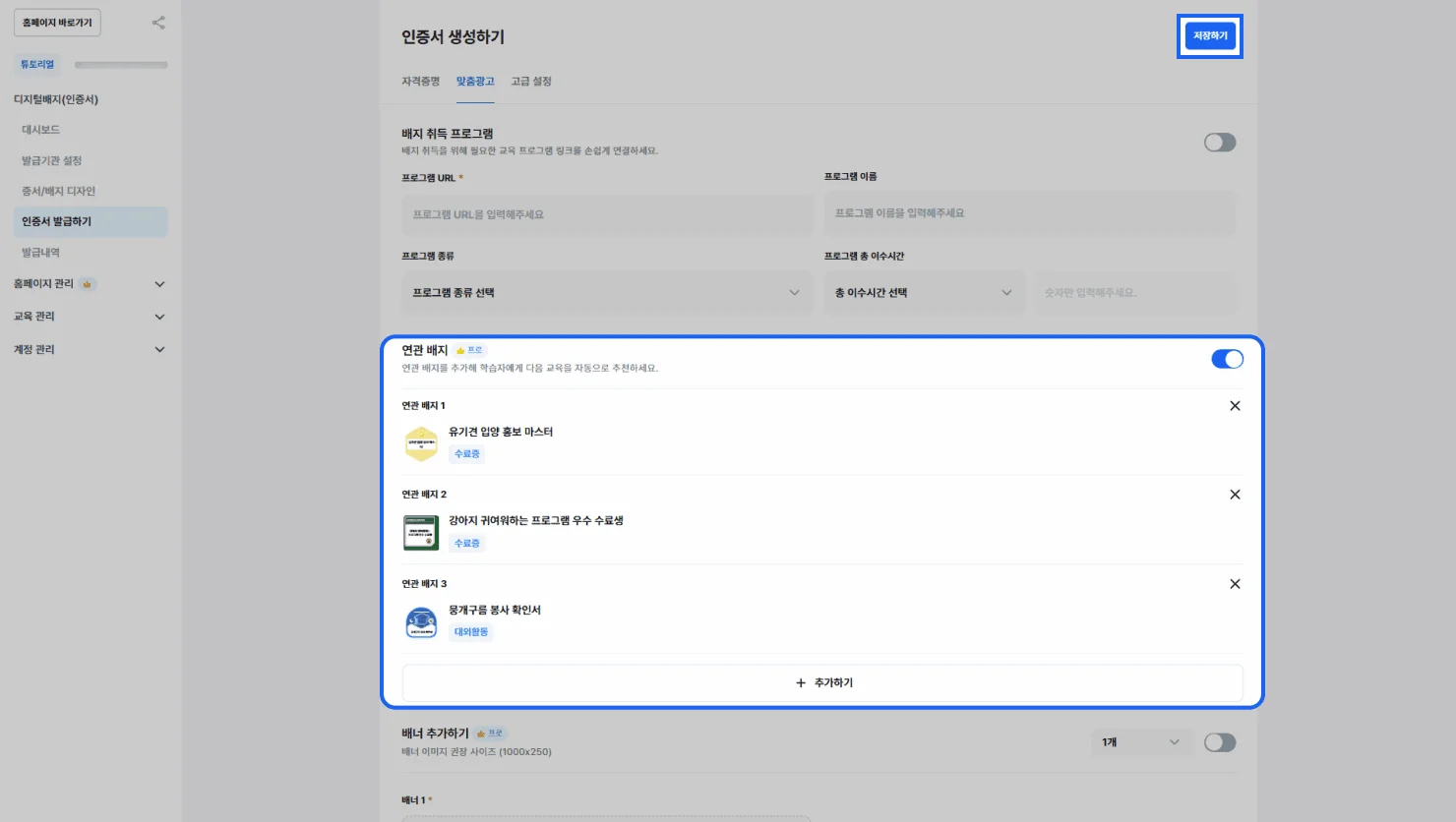The image size is (1456, 822).
Task: Remove 연관 배지 3 with X icon
Action: tap(1235, 584)
